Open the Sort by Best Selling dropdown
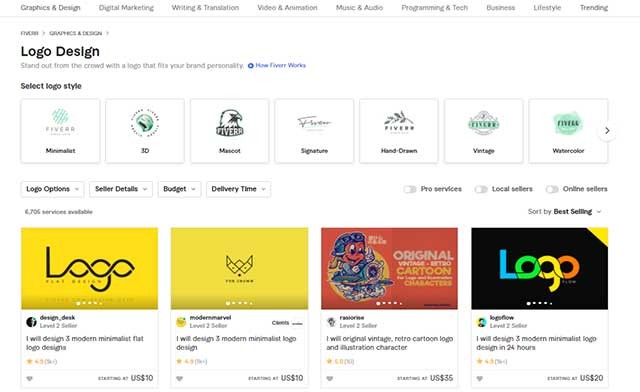 (564, 212)
